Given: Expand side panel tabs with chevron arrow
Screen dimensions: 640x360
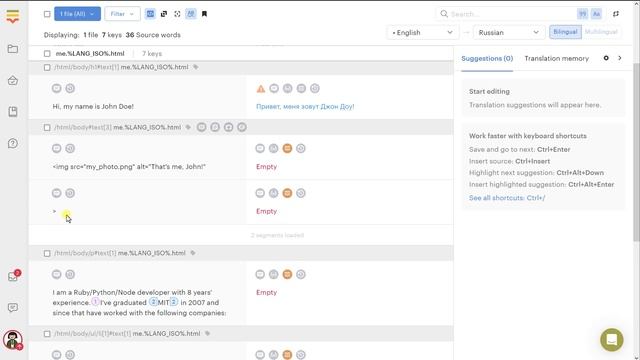Looking at the screenshot, I should coord(620,58).
